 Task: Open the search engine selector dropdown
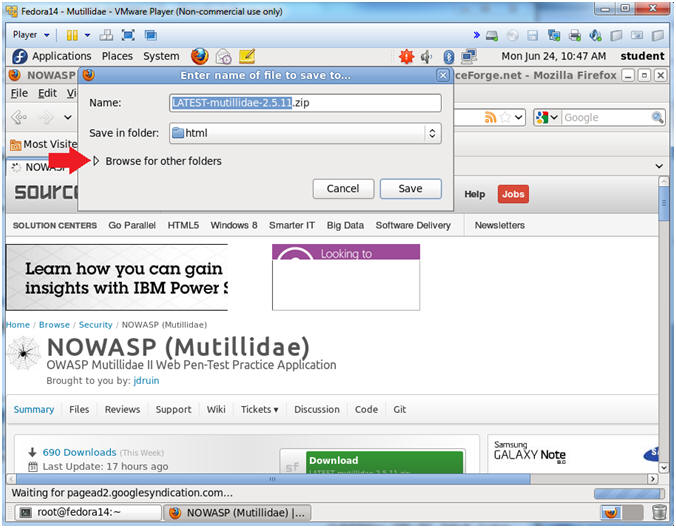pyautogui.click(x=547, y=117)
